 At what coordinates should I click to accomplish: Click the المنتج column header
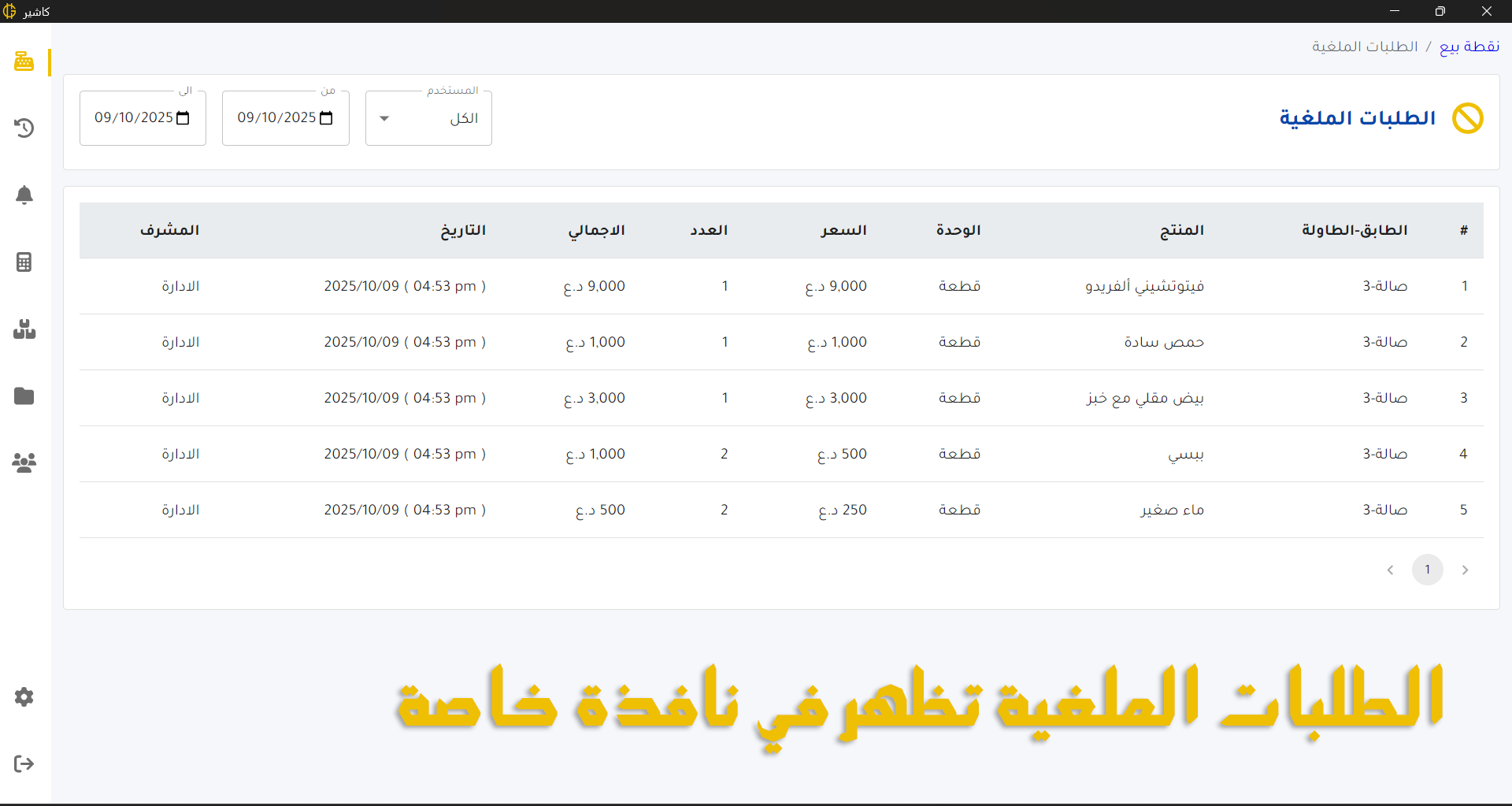tap(1181, 230)
